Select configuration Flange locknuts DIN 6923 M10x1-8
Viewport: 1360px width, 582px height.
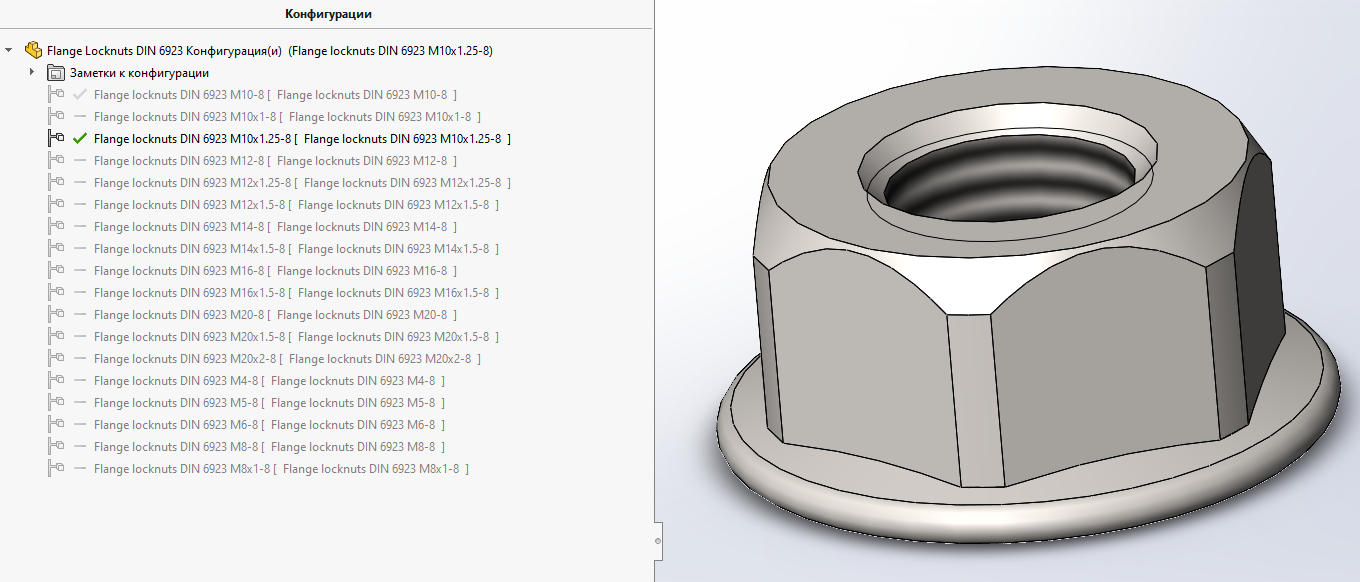pyautogui.click(x=287, y=117)
